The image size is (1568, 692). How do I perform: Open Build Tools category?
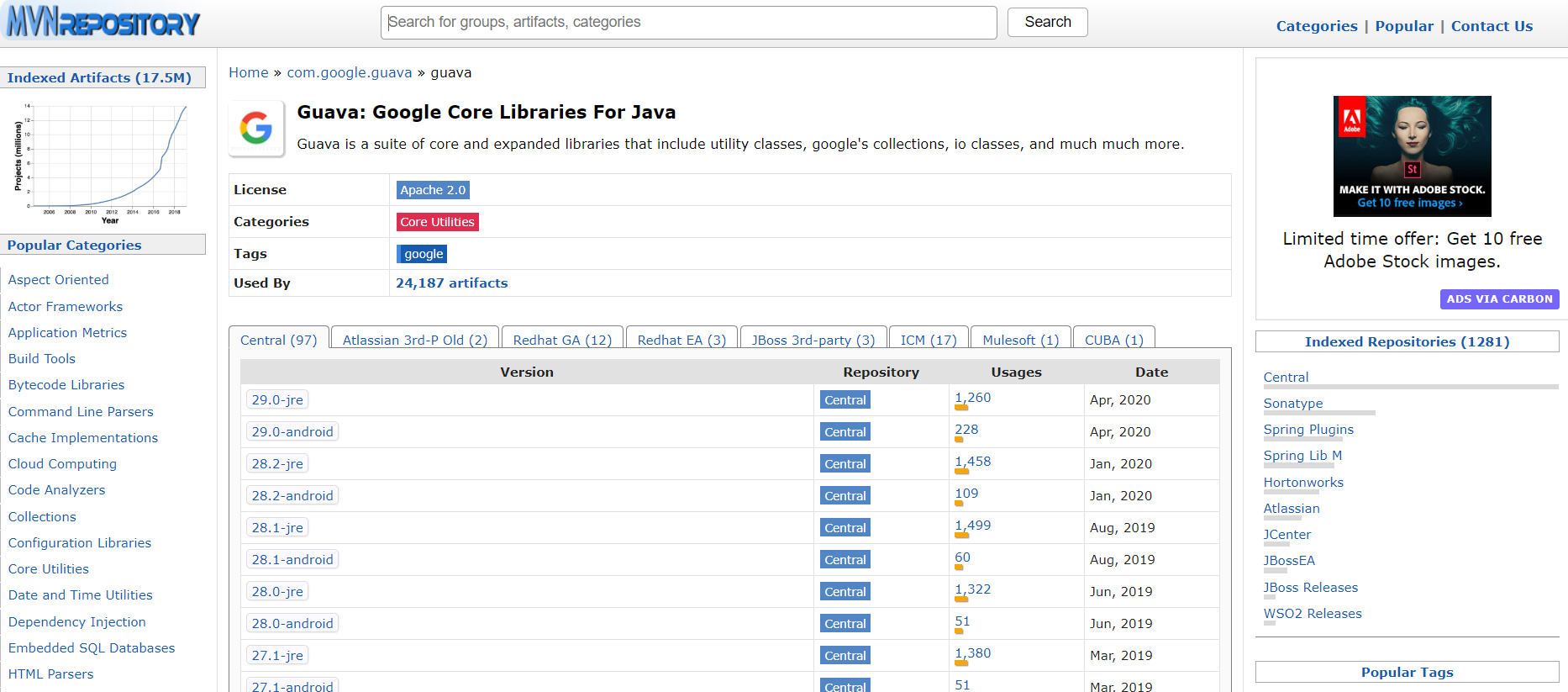[x=42, y=359]
